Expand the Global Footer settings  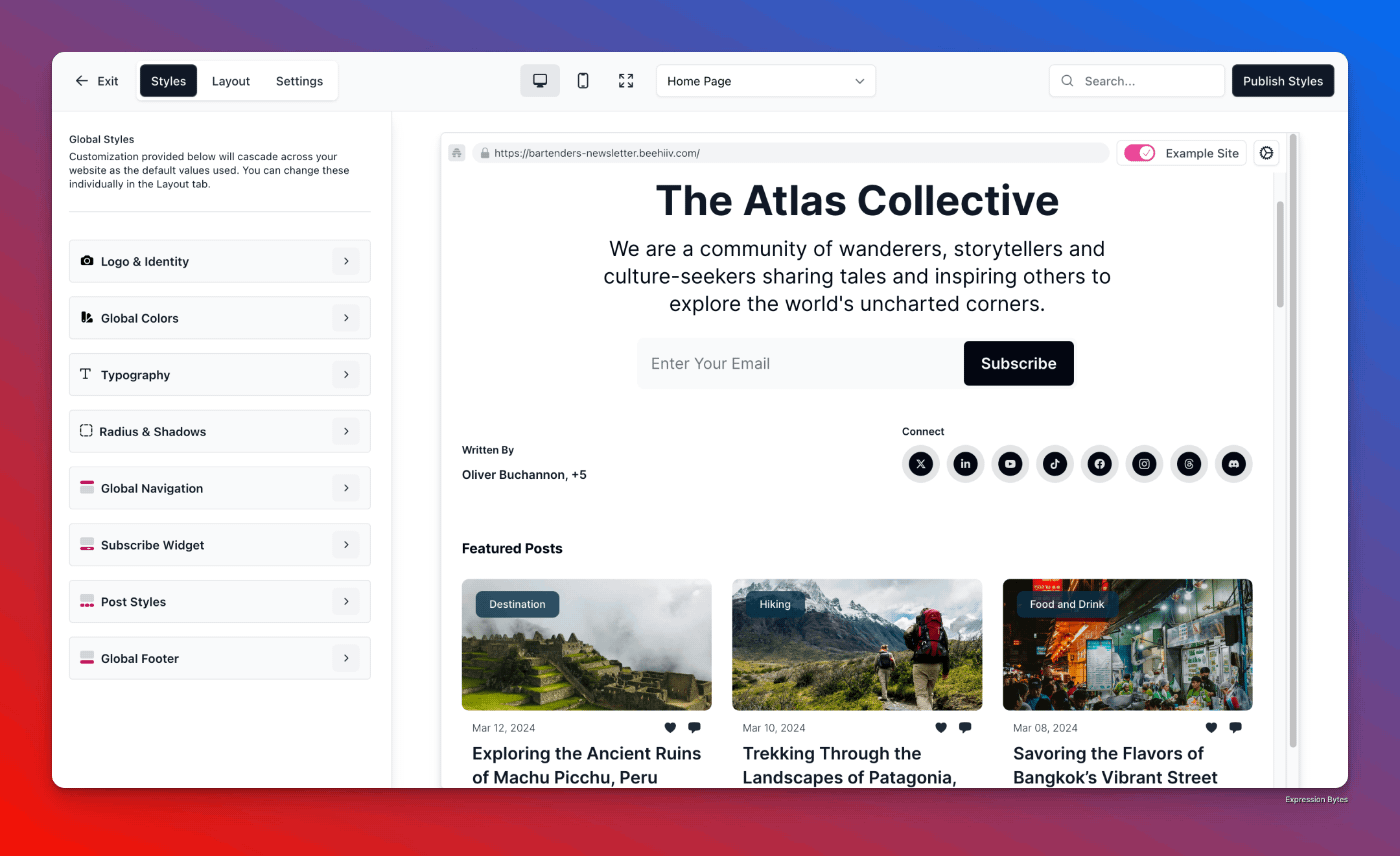(x=220, y=658)
